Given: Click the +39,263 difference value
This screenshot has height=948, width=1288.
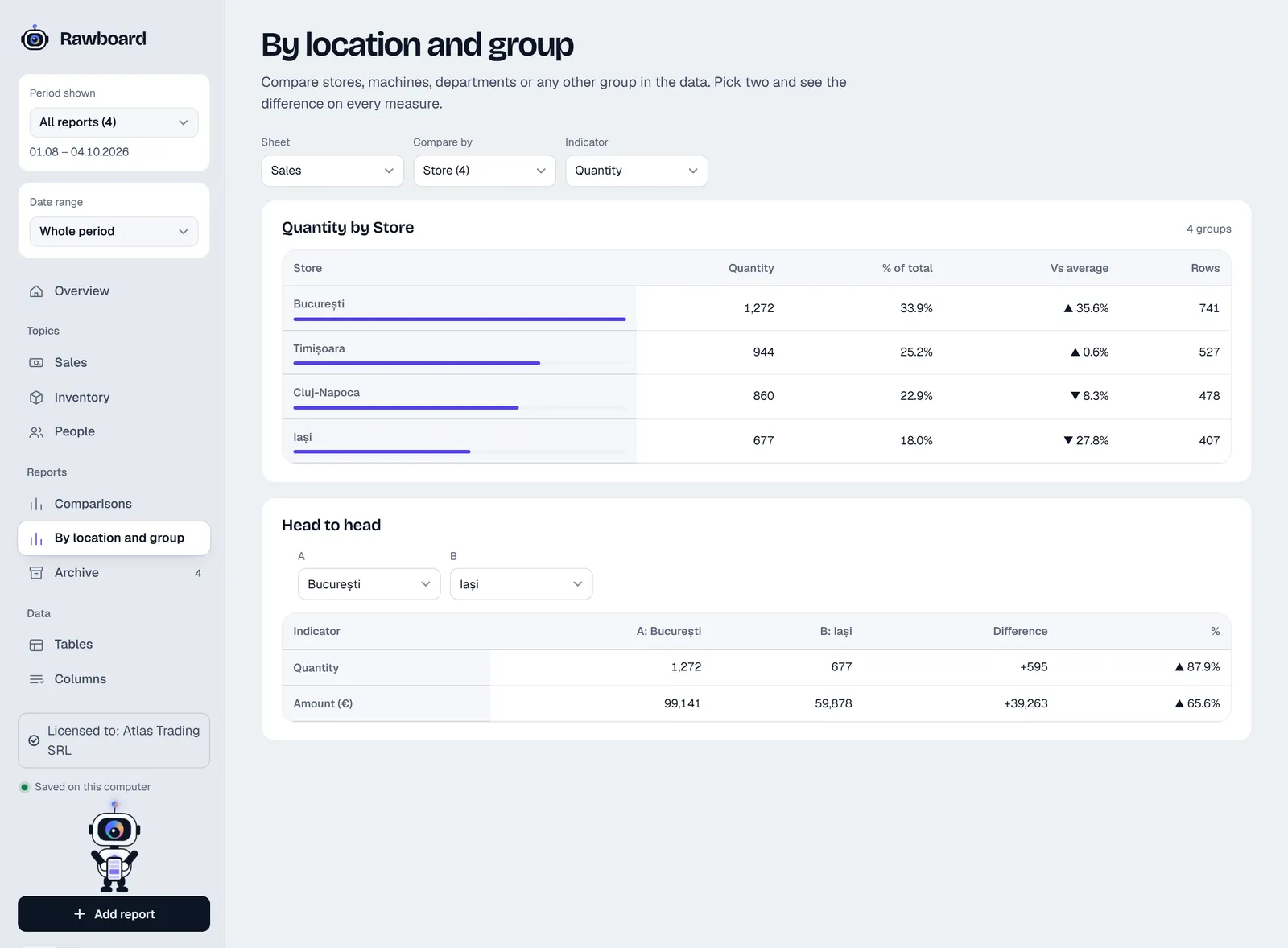Looking at the screenshot, I should point(1026,703).
